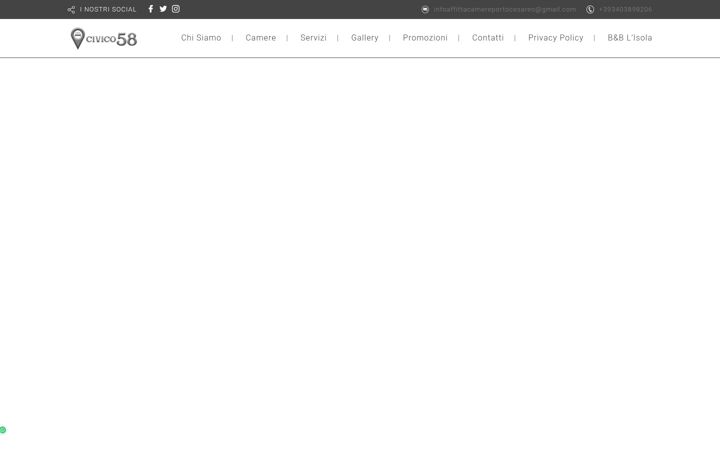Click the Civico58 logo
720x450 pixels.
104,38
